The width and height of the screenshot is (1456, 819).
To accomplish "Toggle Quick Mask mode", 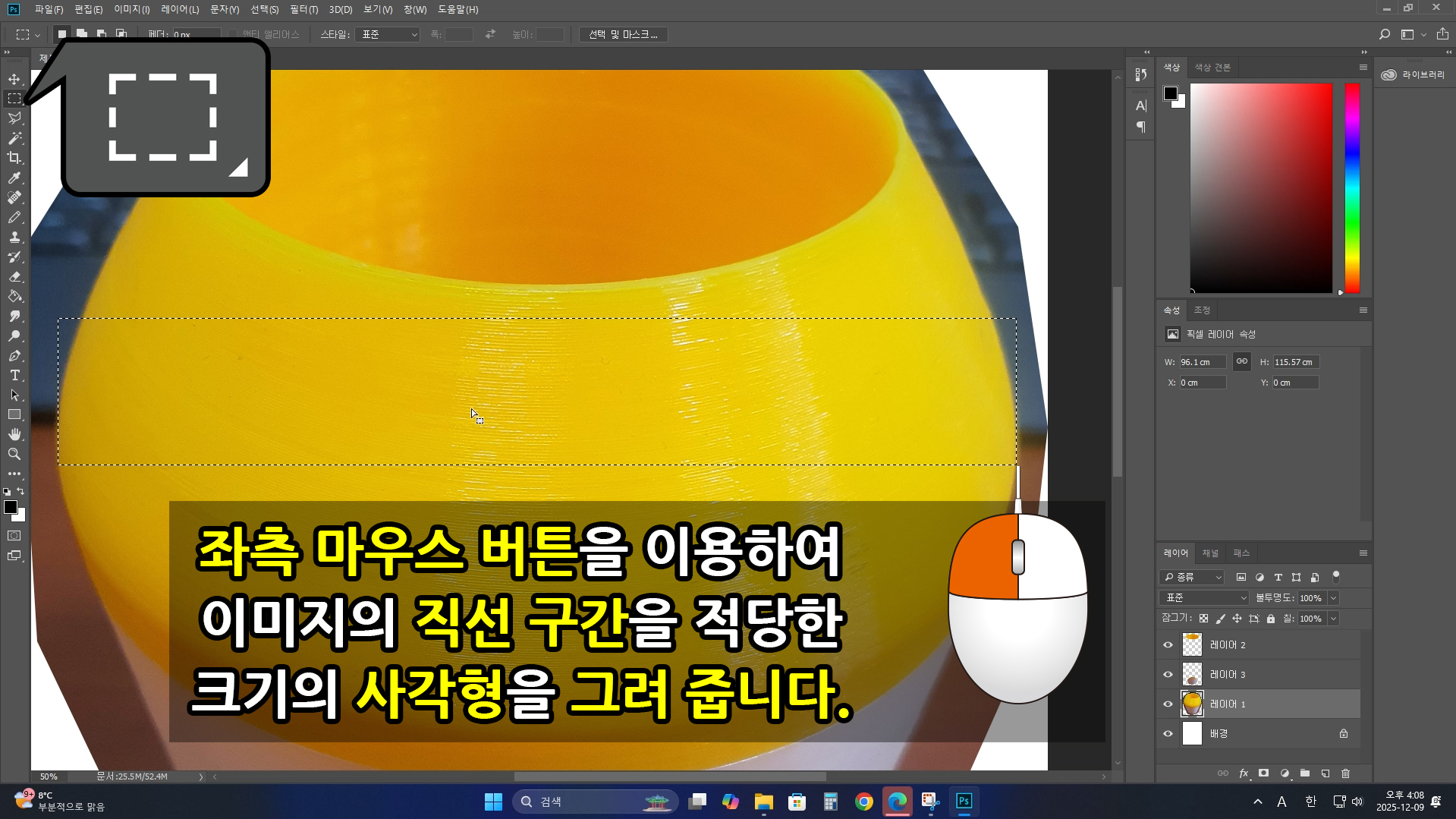I will pos(14,536).
